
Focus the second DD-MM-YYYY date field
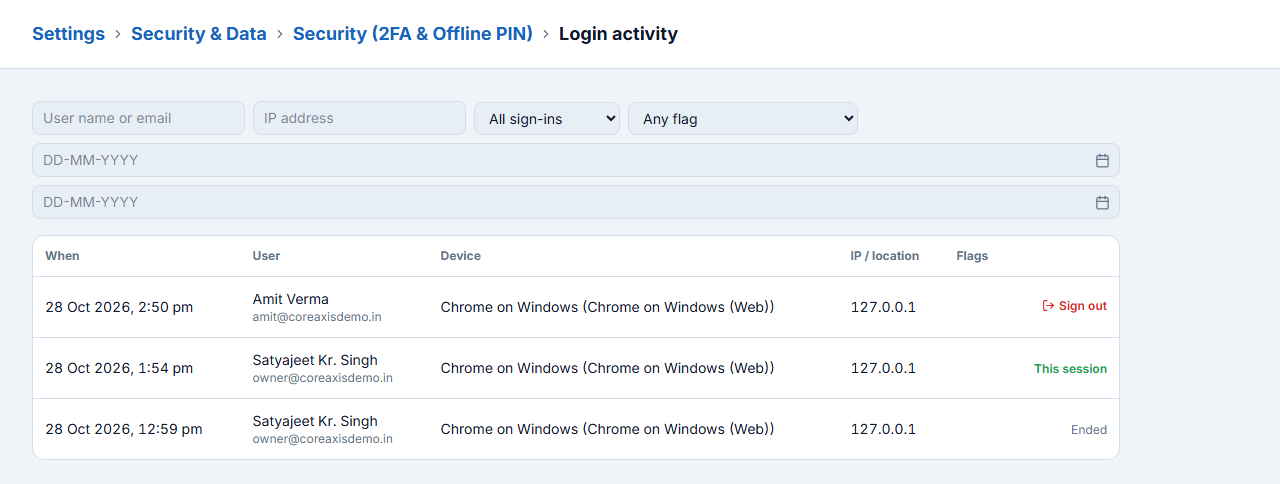tap(576, 202)
